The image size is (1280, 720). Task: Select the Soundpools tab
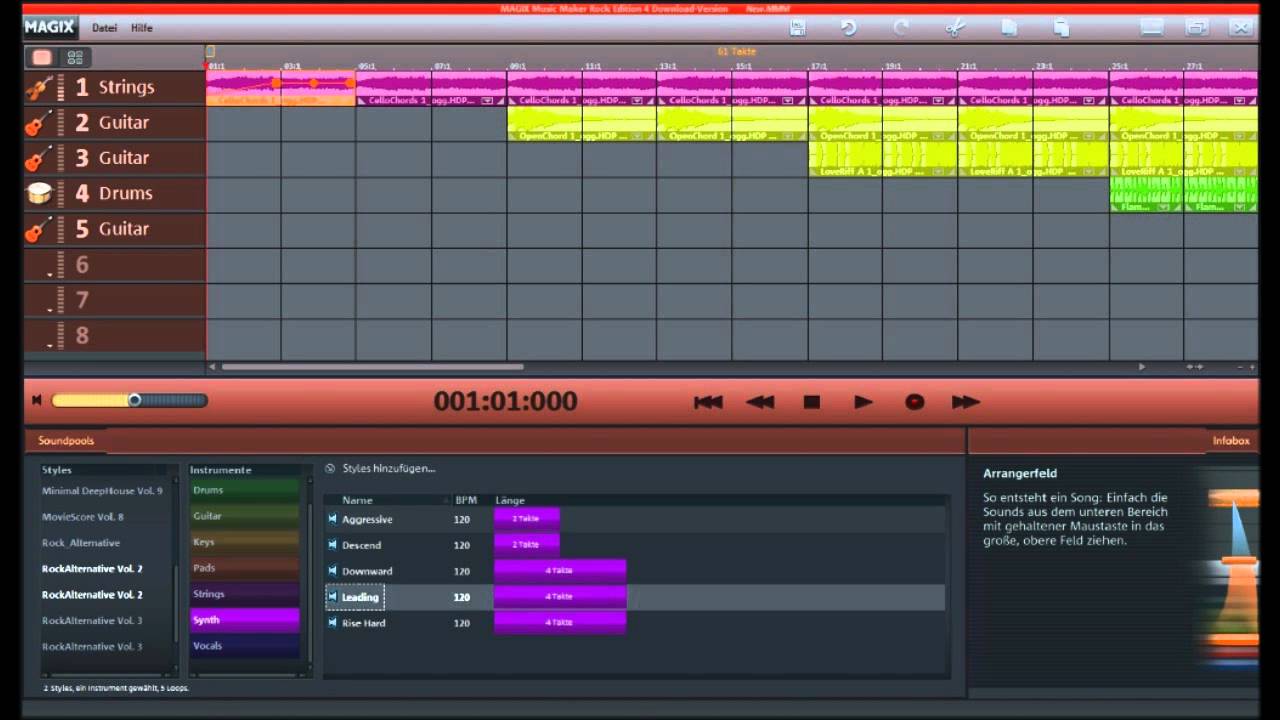coord(65,440)
